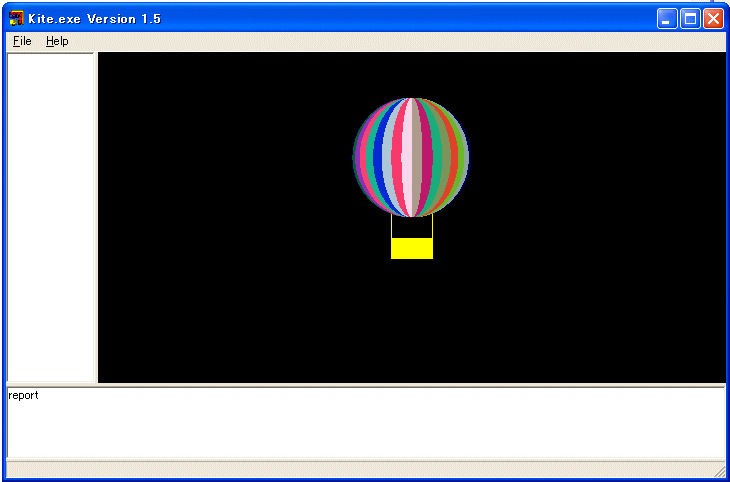Open the Help menu
The width and height of the screenshot is (730, 482).
point(57,41)
